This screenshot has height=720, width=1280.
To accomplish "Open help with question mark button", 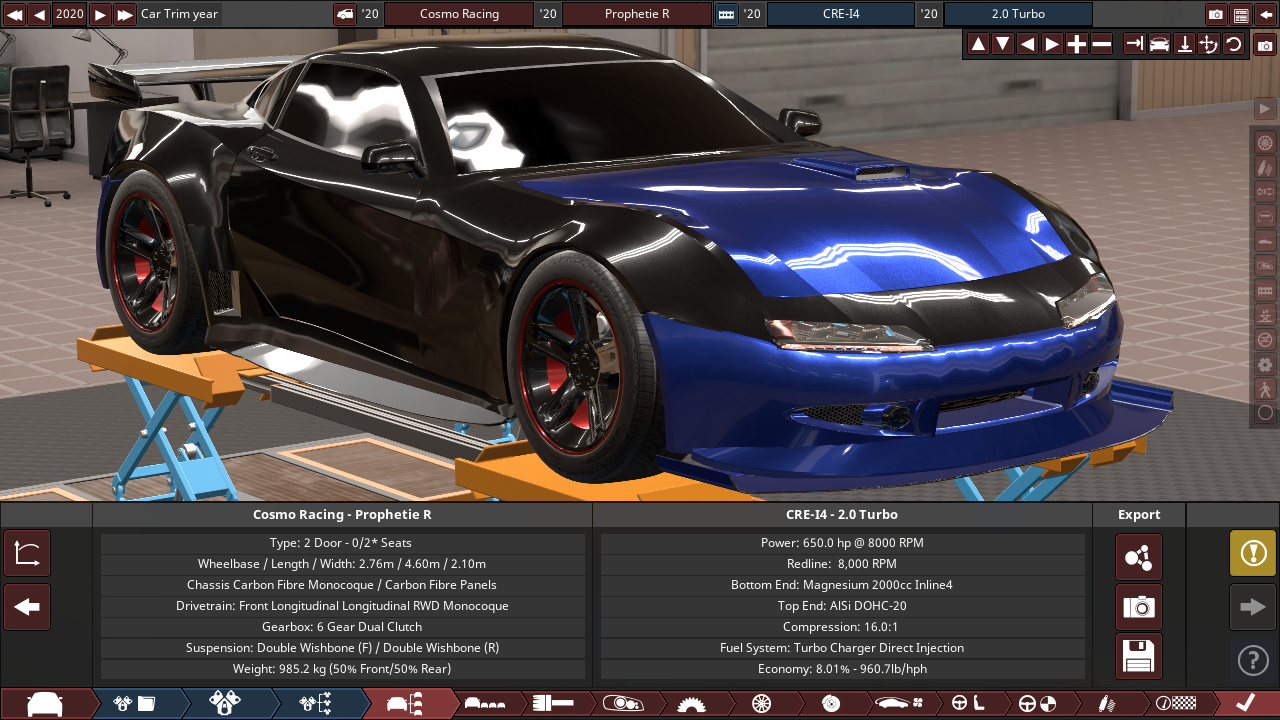I will point(1253,660).
